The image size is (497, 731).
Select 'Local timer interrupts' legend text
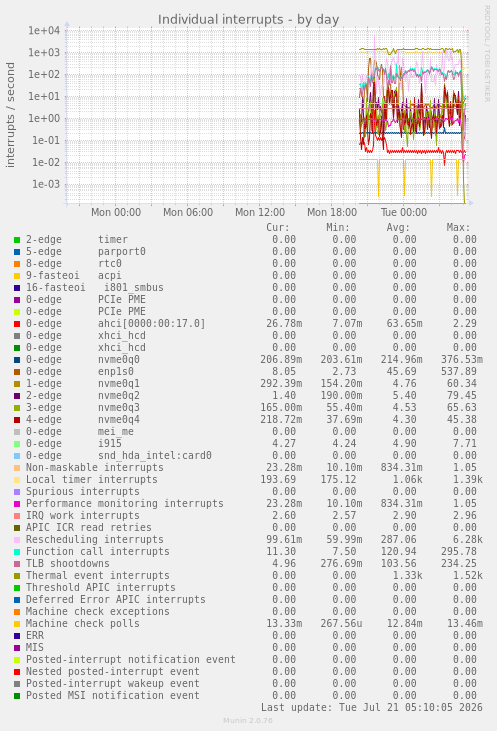[x=92, y=480]
